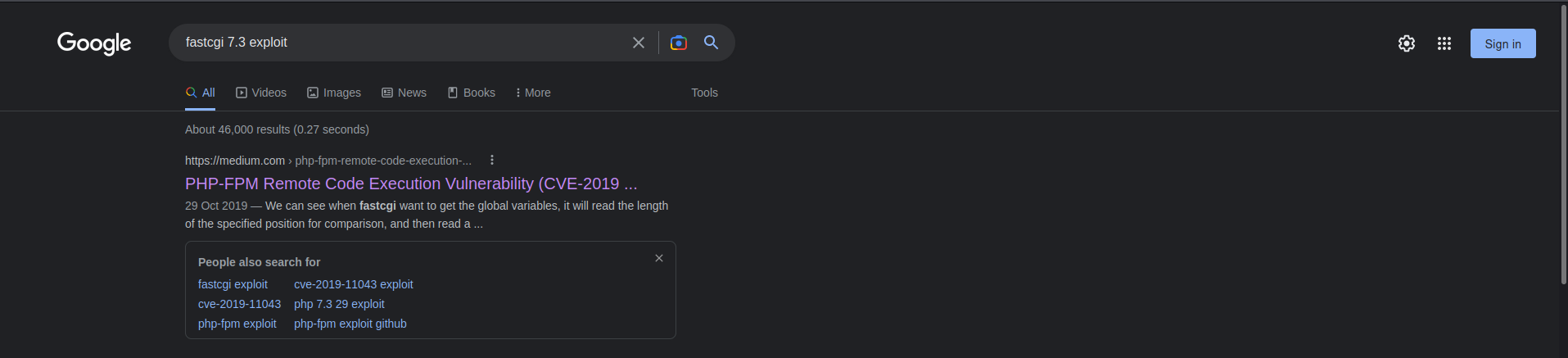
Task: Click the medium.com result URL
Action: click(328, 161)
